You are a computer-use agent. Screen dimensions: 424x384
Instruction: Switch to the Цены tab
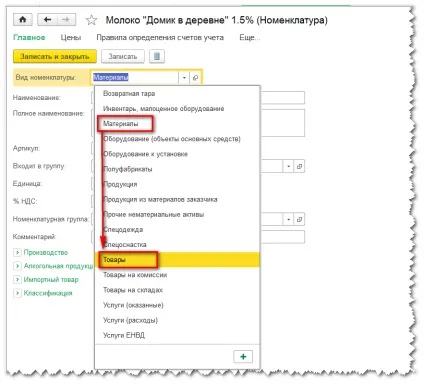point(71,38)
